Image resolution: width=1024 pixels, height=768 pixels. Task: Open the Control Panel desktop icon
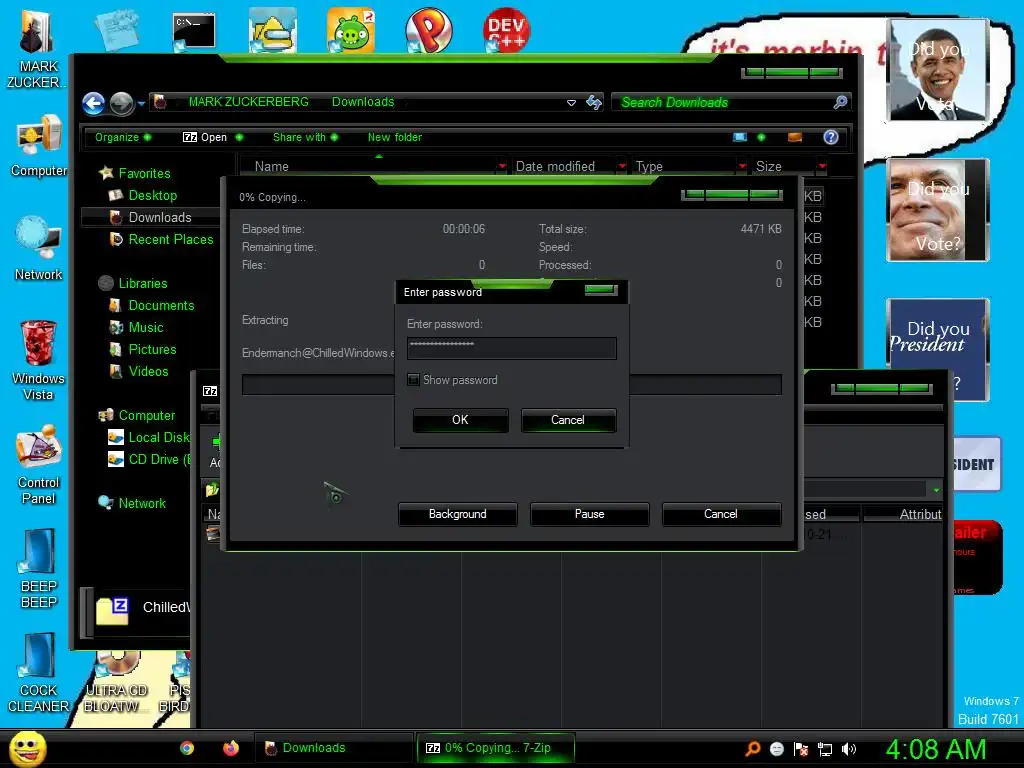(38, 465)
